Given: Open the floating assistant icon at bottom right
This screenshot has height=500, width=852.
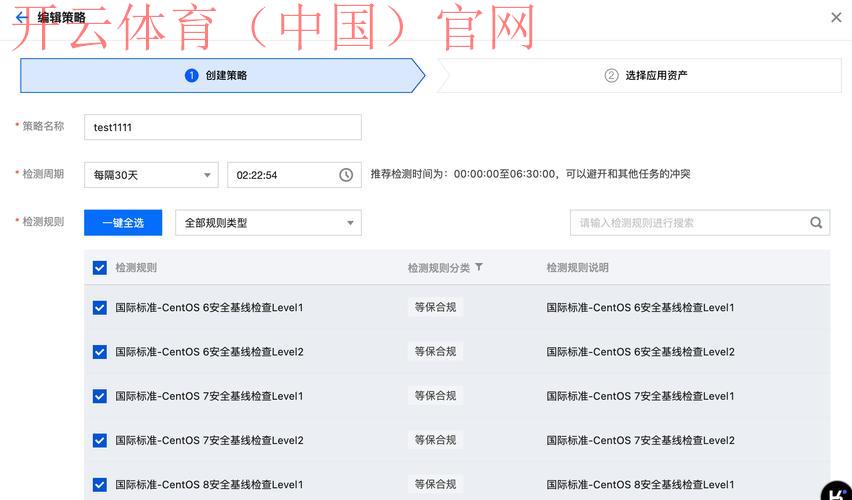Looking at the screenshot, I should click(x=837, y=491).
